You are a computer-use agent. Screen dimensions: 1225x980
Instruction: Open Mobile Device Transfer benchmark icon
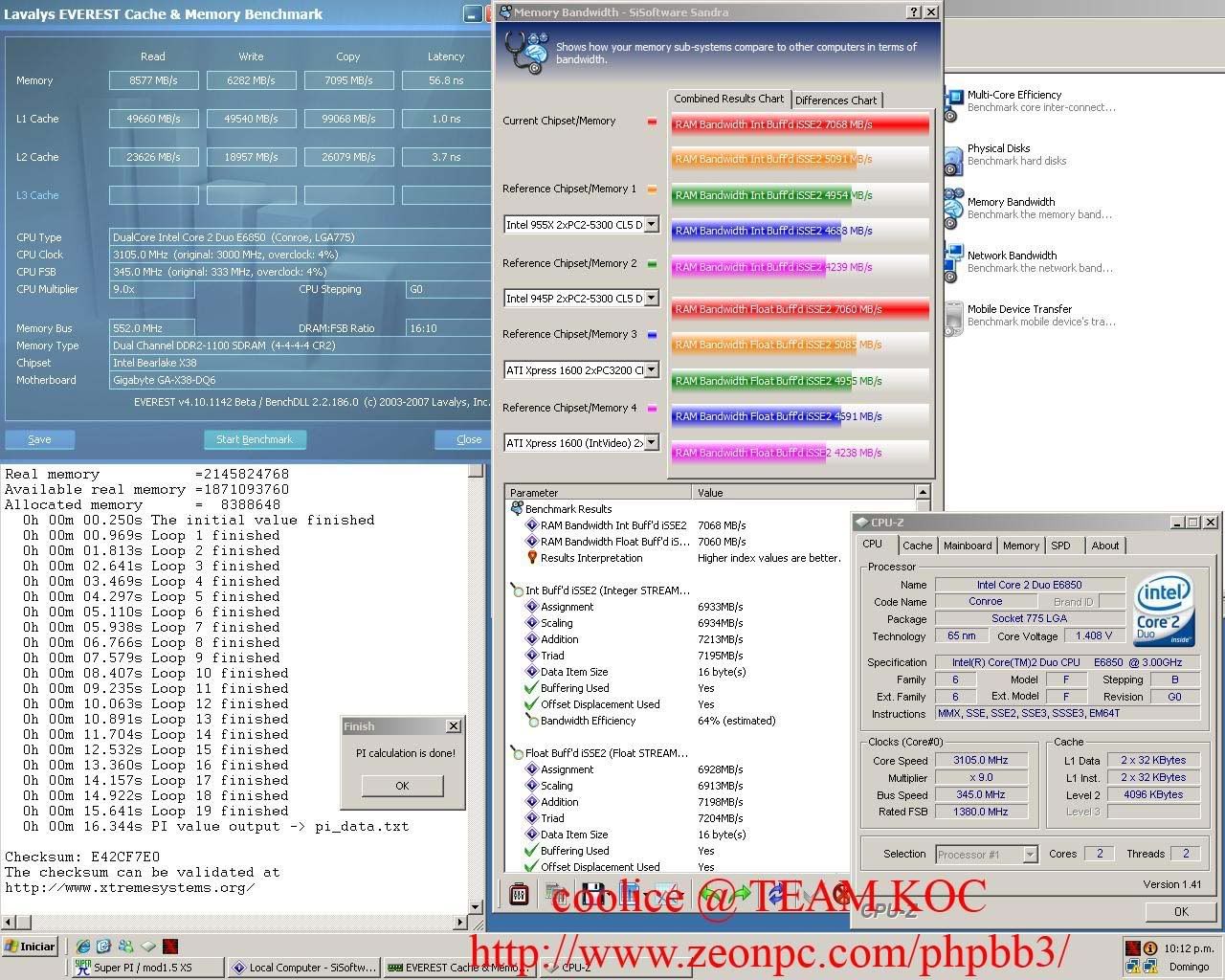(x=953, y=318)
